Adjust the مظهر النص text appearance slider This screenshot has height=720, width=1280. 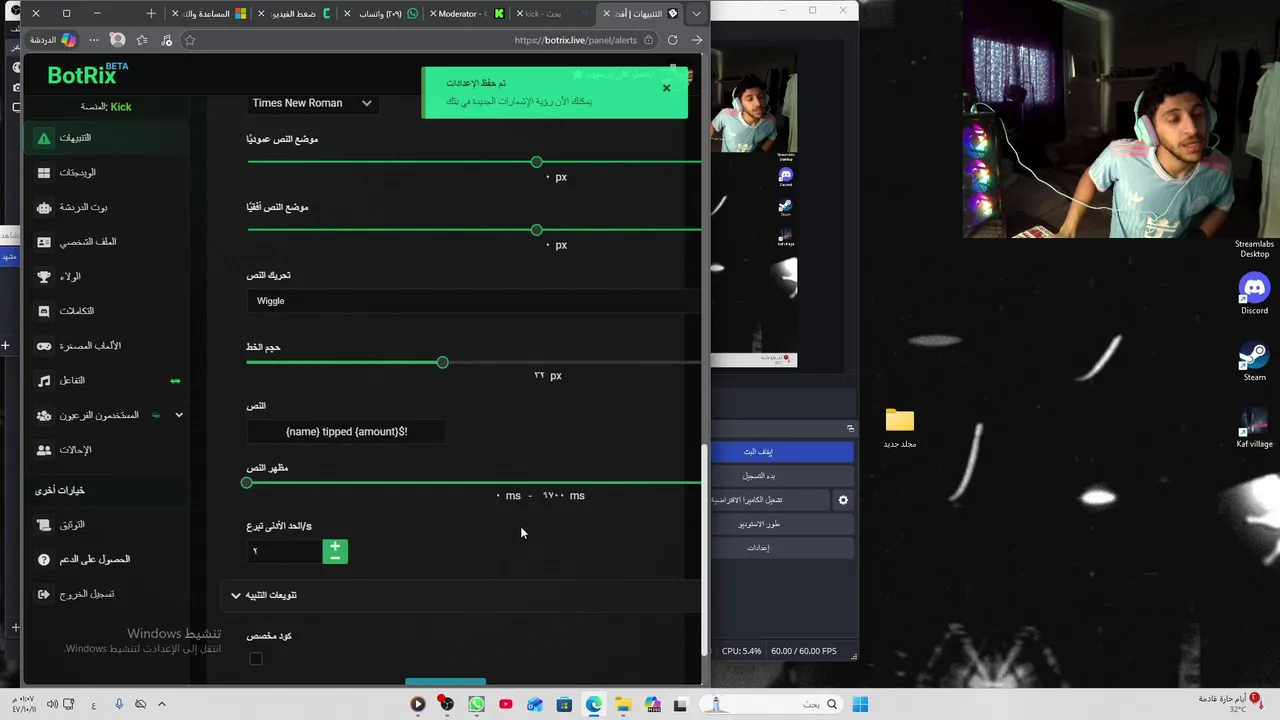[x=247, y=483]
